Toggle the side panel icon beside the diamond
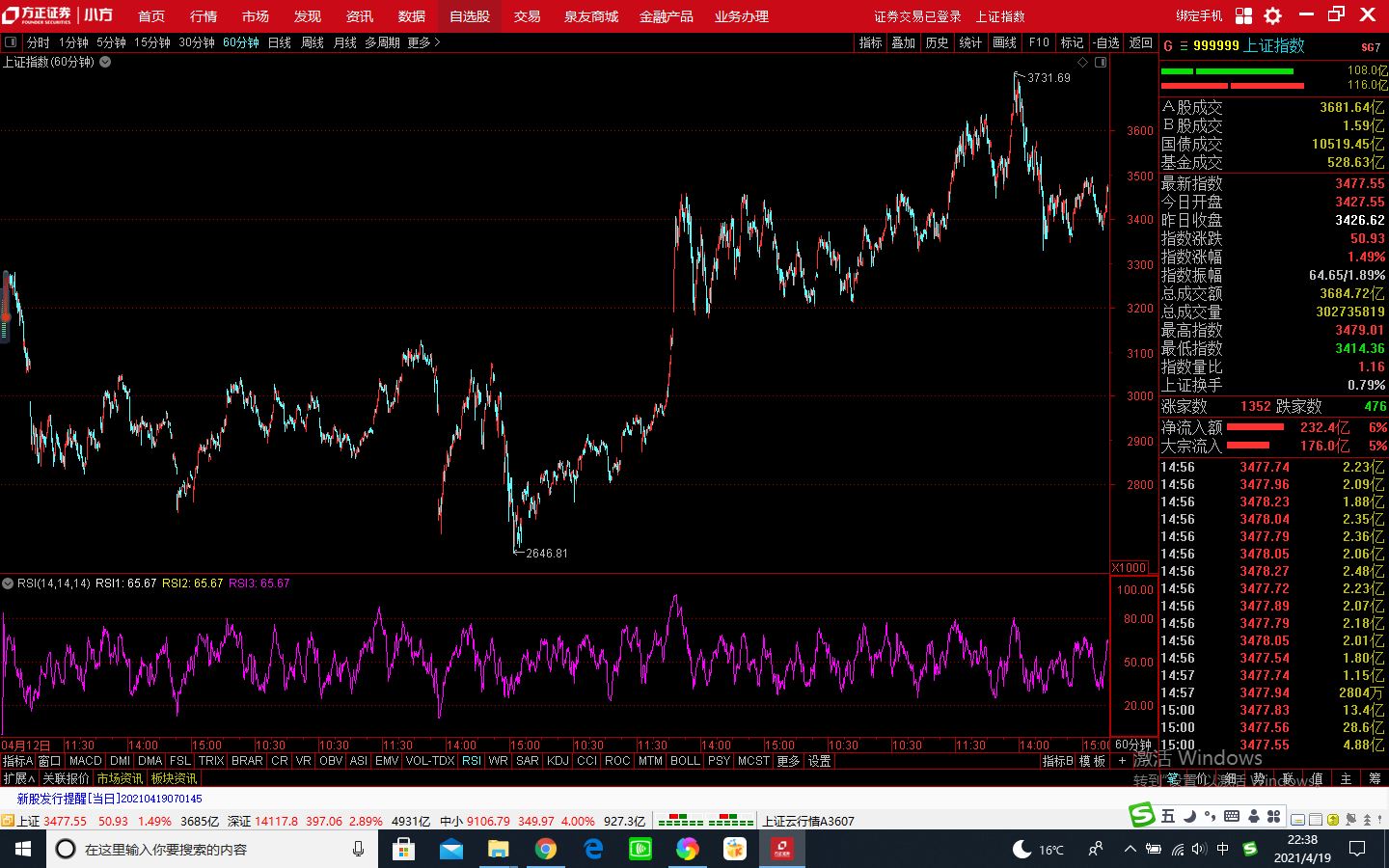The height and width of the screenshot is (868, 1389). 1101,63
